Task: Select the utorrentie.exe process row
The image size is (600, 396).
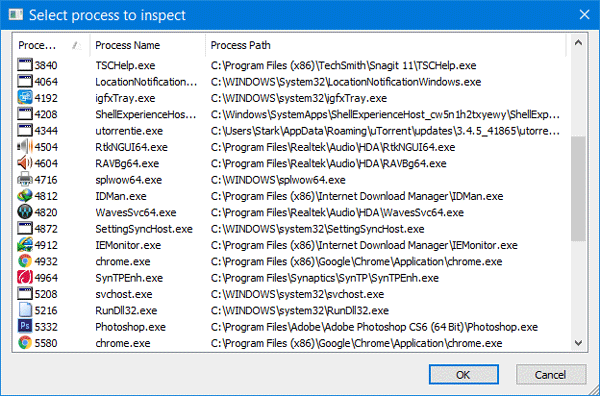Action: (291, 130)
